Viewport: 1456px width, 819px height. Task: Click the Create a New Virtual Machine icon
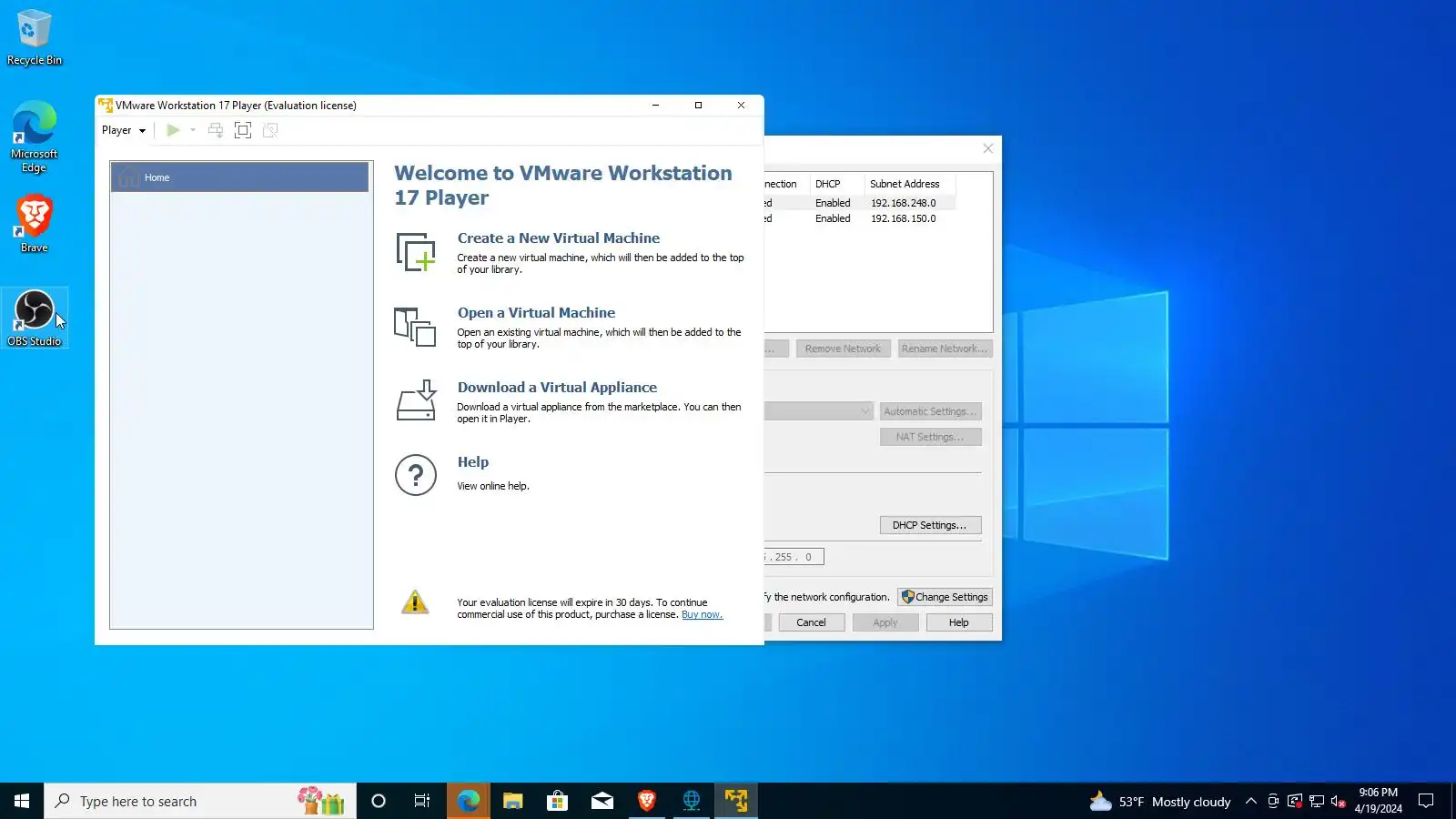(416, 252)
